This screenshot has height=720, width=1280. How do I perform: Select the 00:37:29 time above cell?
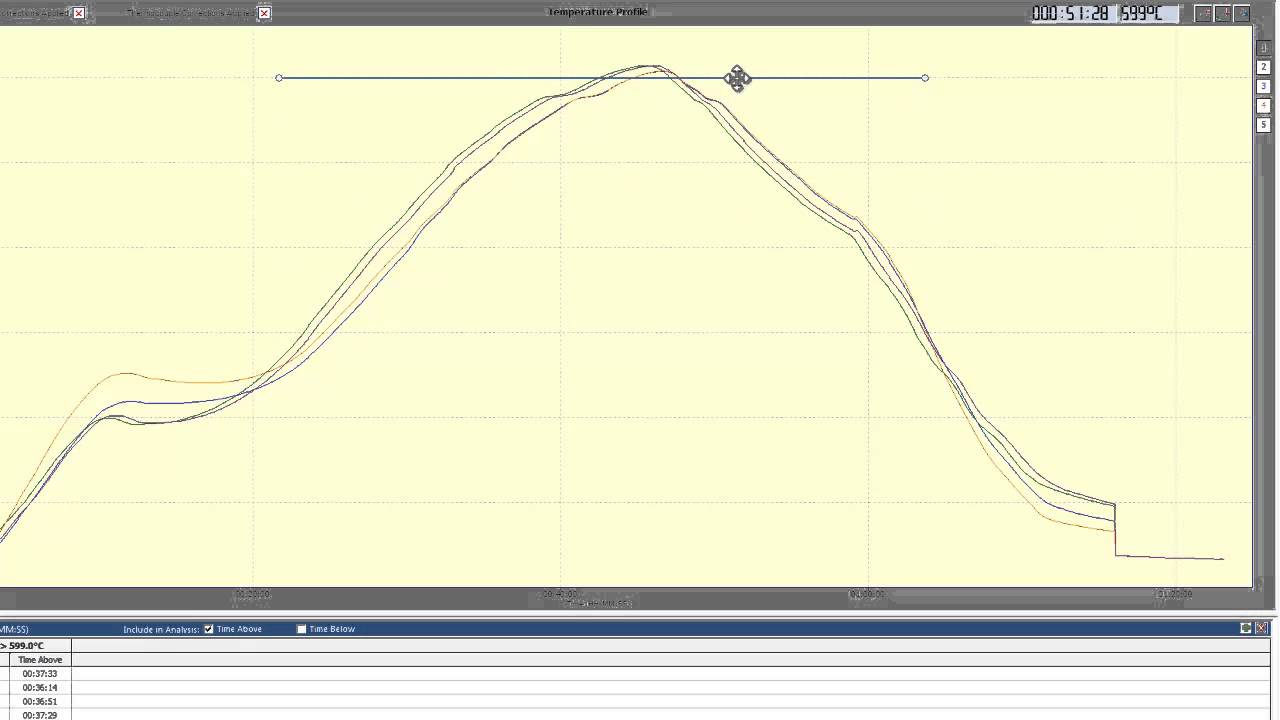[40, 715]
